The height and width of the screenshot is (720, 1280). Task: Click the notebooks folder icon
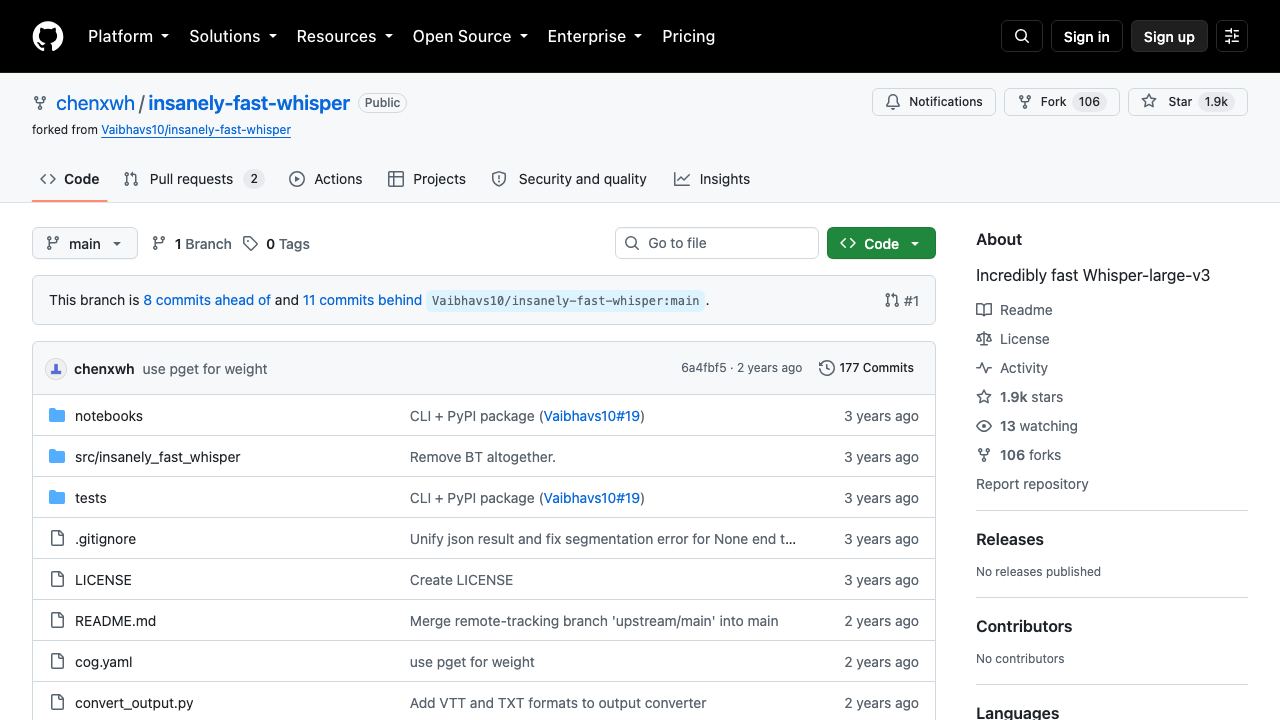click(57, 416)
